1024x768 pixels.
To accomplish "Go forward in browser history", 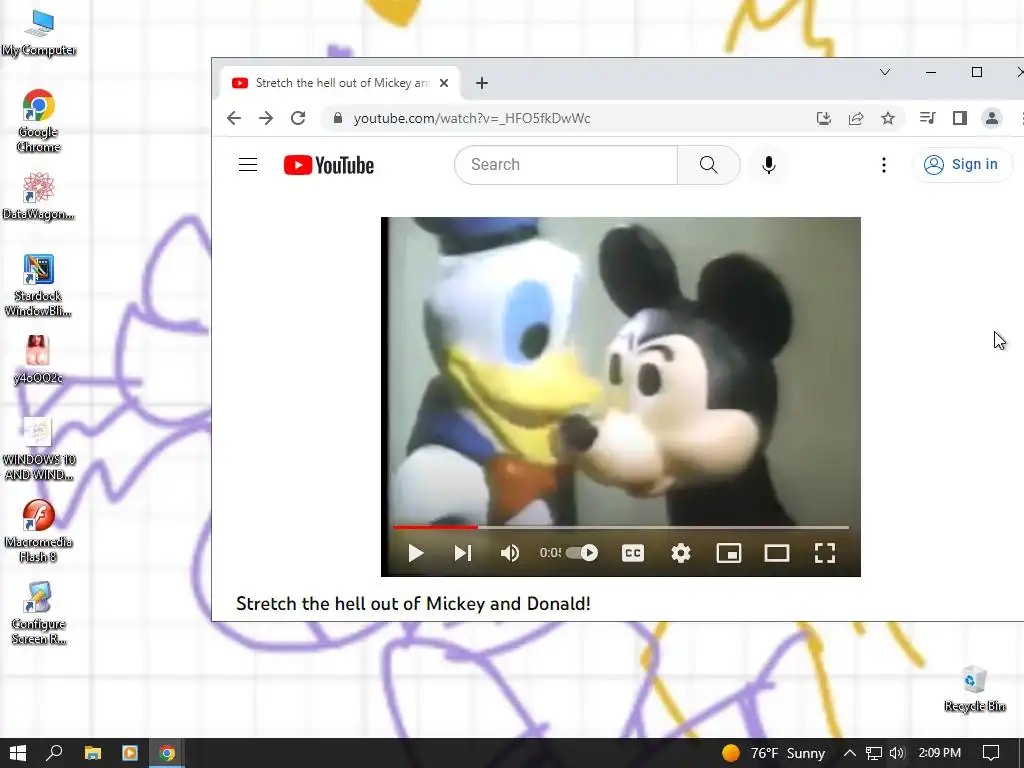I will pos(266,118).
